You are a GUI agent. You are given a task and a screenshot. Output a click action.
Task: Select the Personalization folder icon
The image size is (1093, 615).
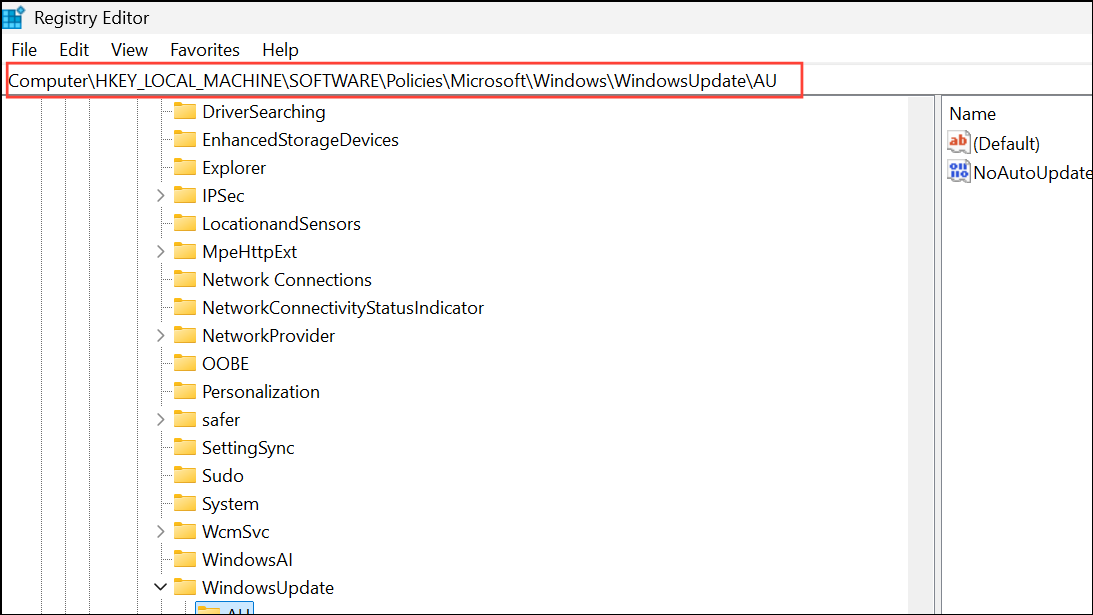184,391
